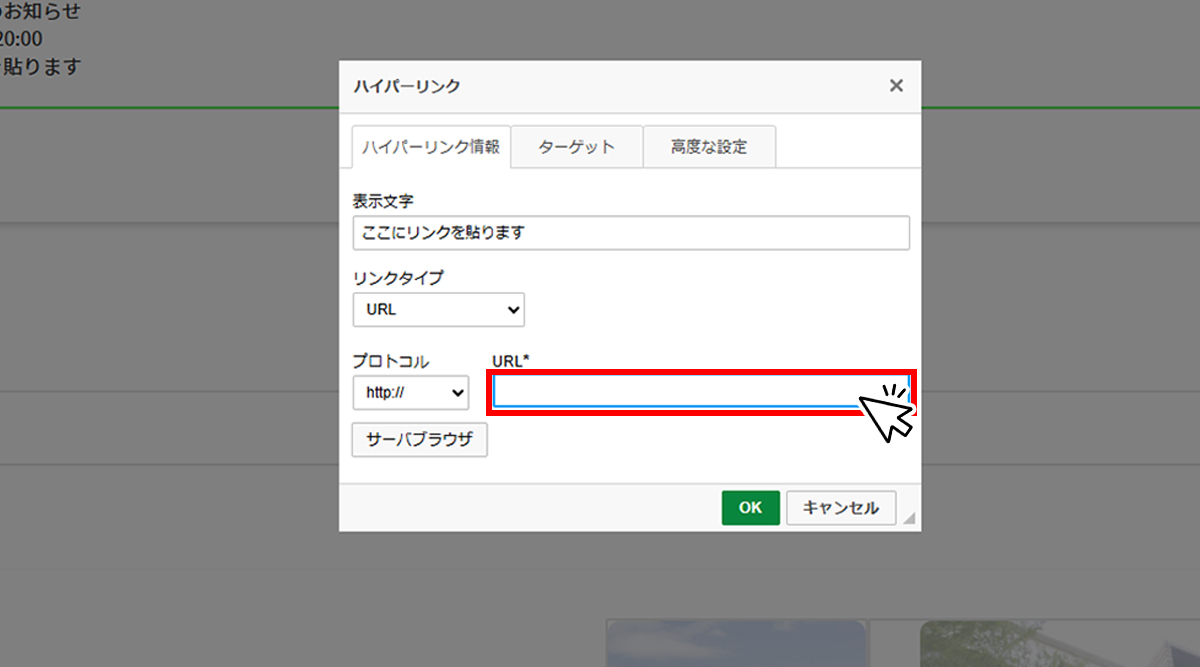Focus the empty URL input field
The image size is (1200, 667).
pos(701,391)
